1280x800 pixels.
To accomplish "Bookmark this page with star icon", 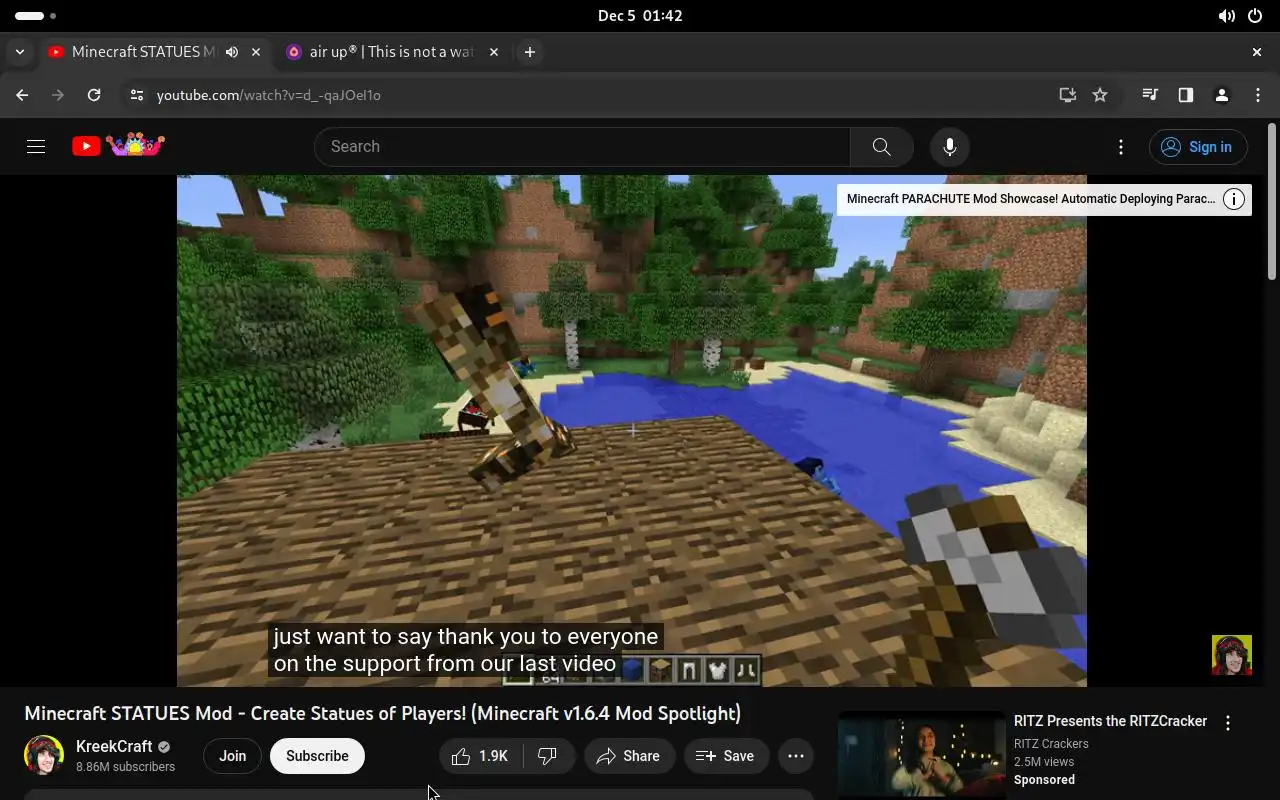I will [x=1100, y=95].
